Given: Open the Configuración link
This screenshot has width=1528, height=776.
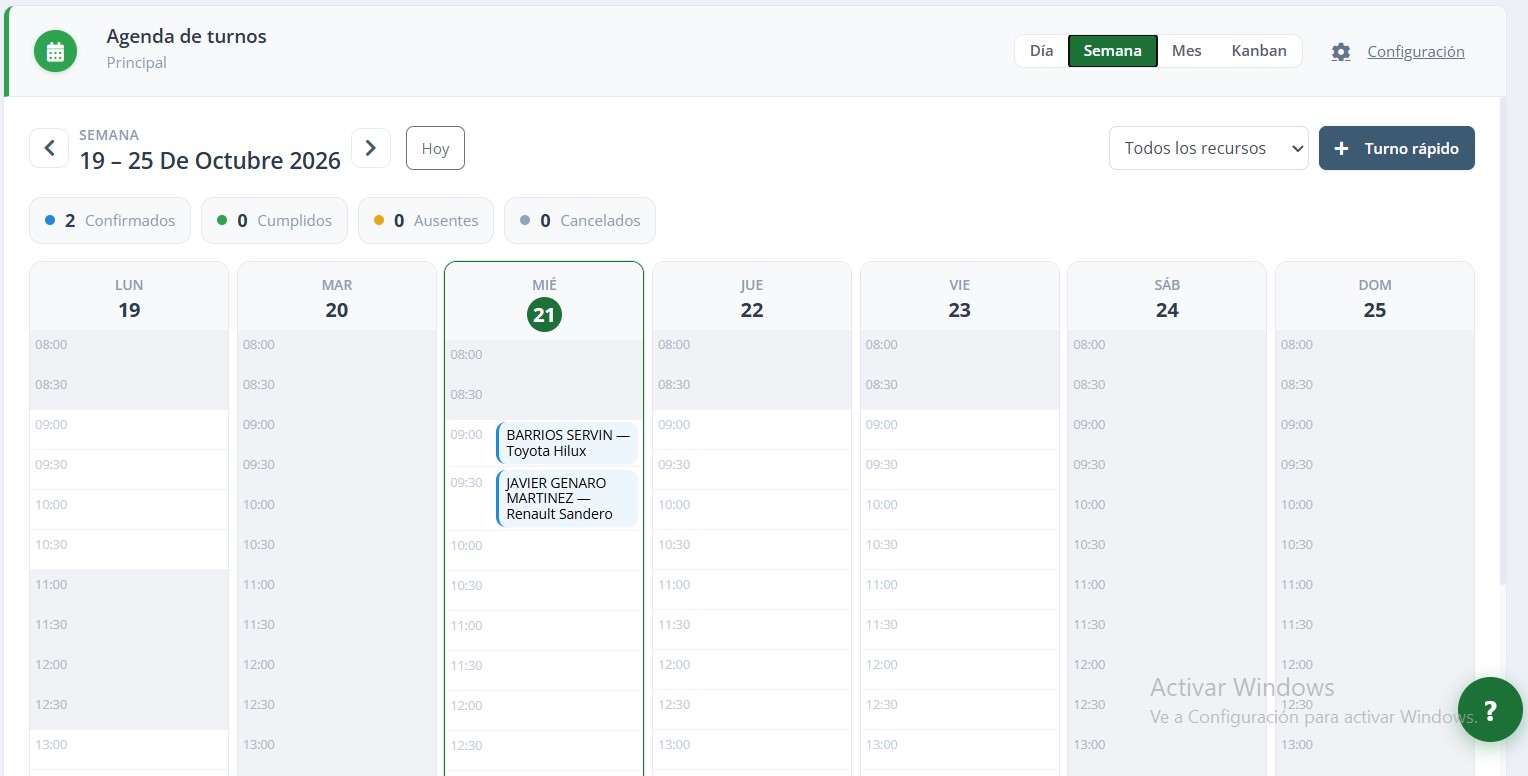Looking at the screenshot, I should coord(1416,52).
